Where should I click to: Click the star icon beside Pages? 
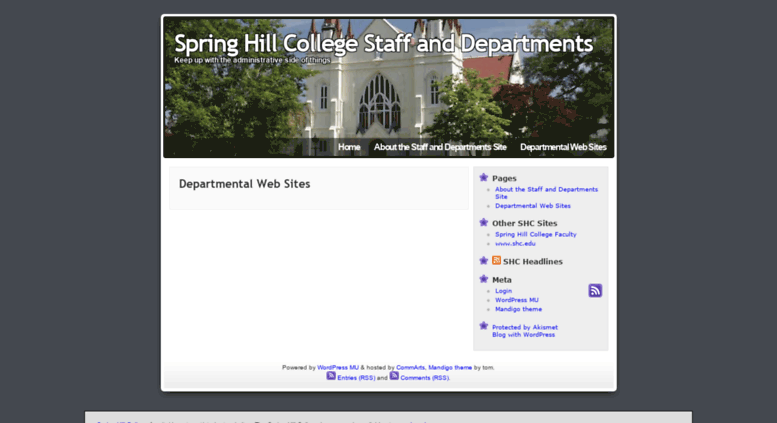pos(484,177)
